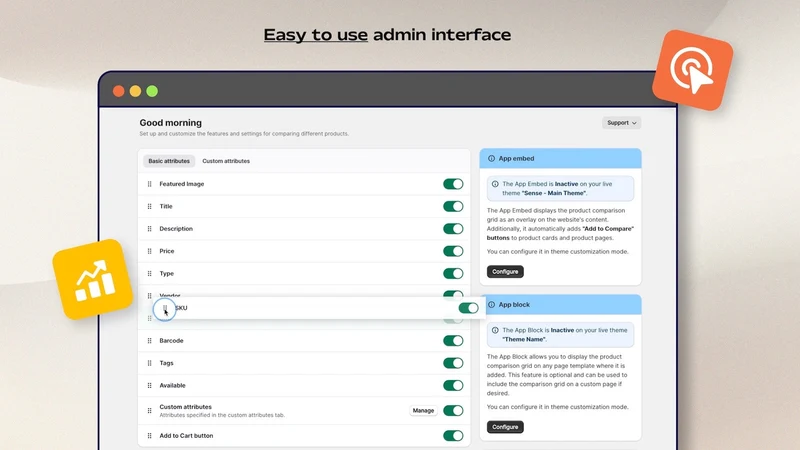
Task: Click the drag handle beside Tags
Action: point(149,363)
